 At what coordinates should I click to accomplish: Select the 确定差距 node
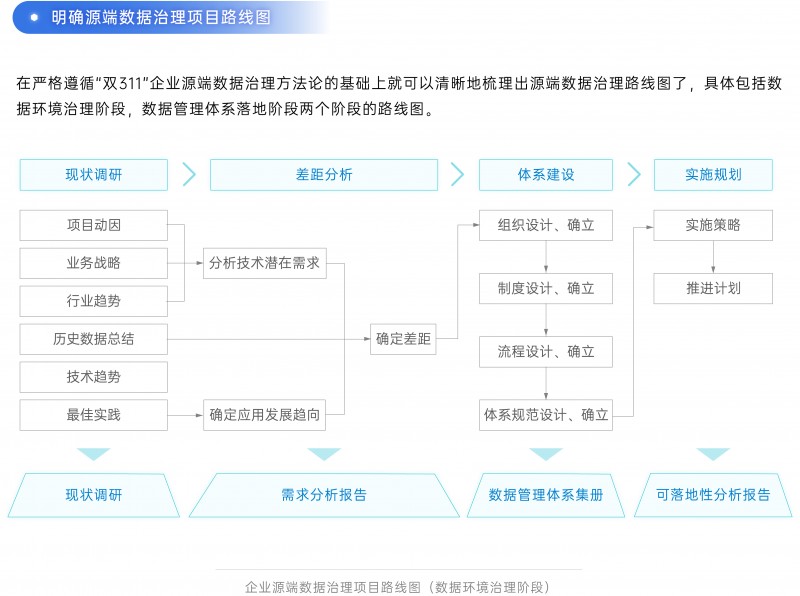pyautogui.click(x=403, y=339)
